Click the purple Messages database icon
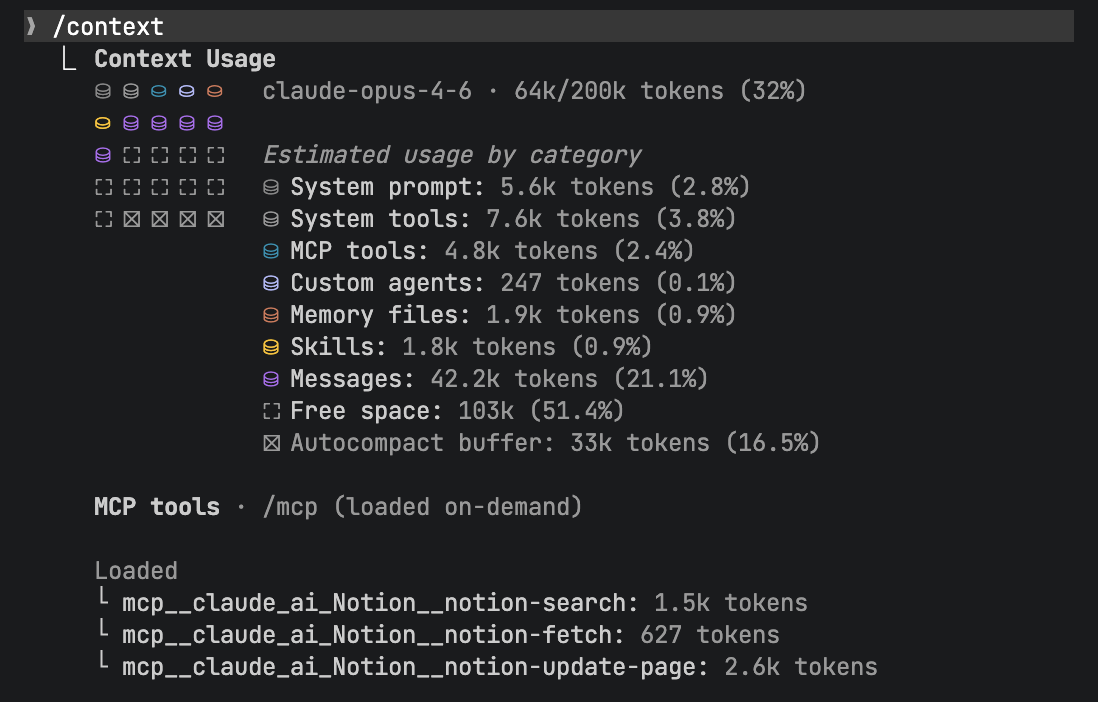This screenshot has height=702, width=1098. (x=270, y=379)
